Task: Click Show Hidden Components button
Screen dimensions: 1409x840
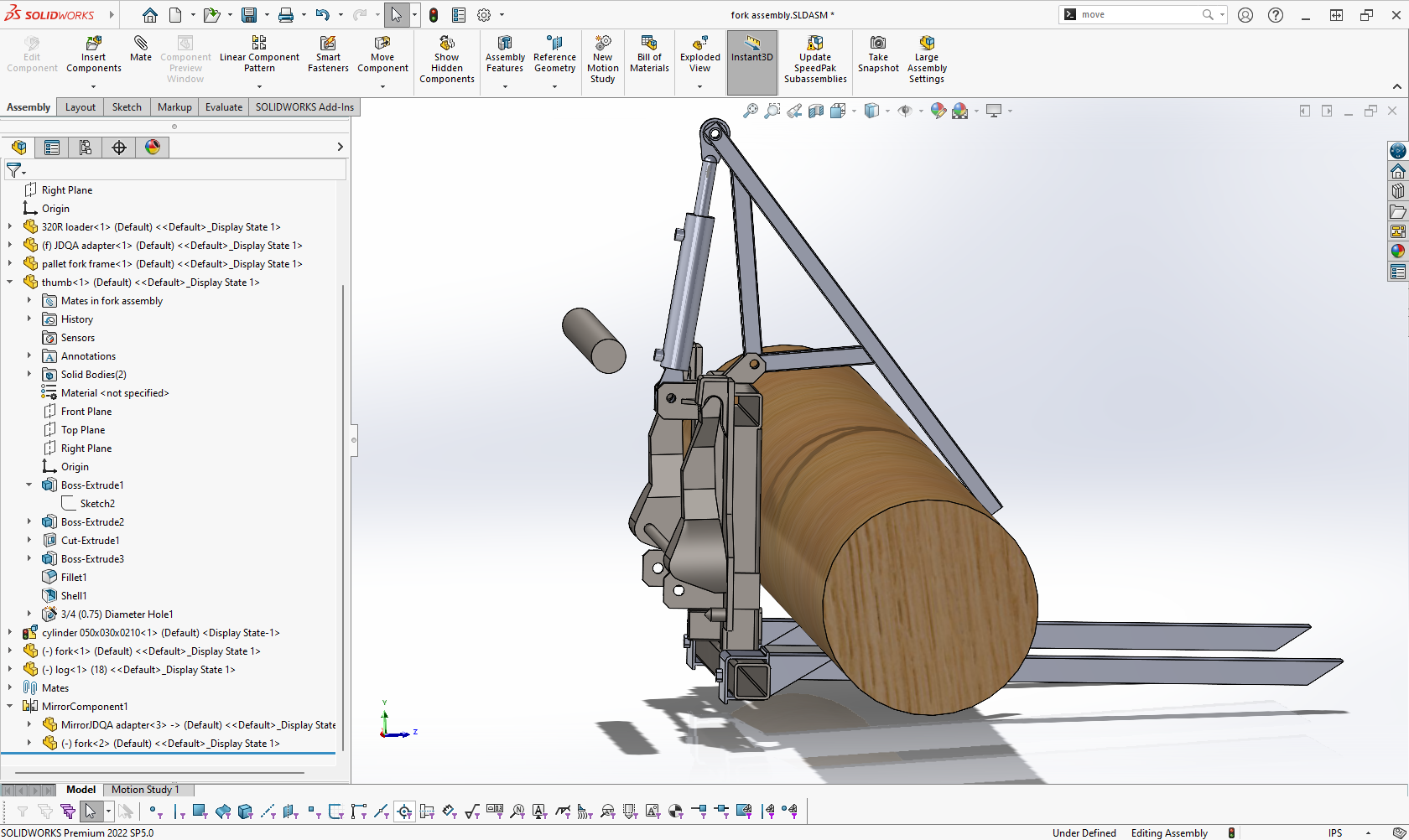Action: coord(447,44)
